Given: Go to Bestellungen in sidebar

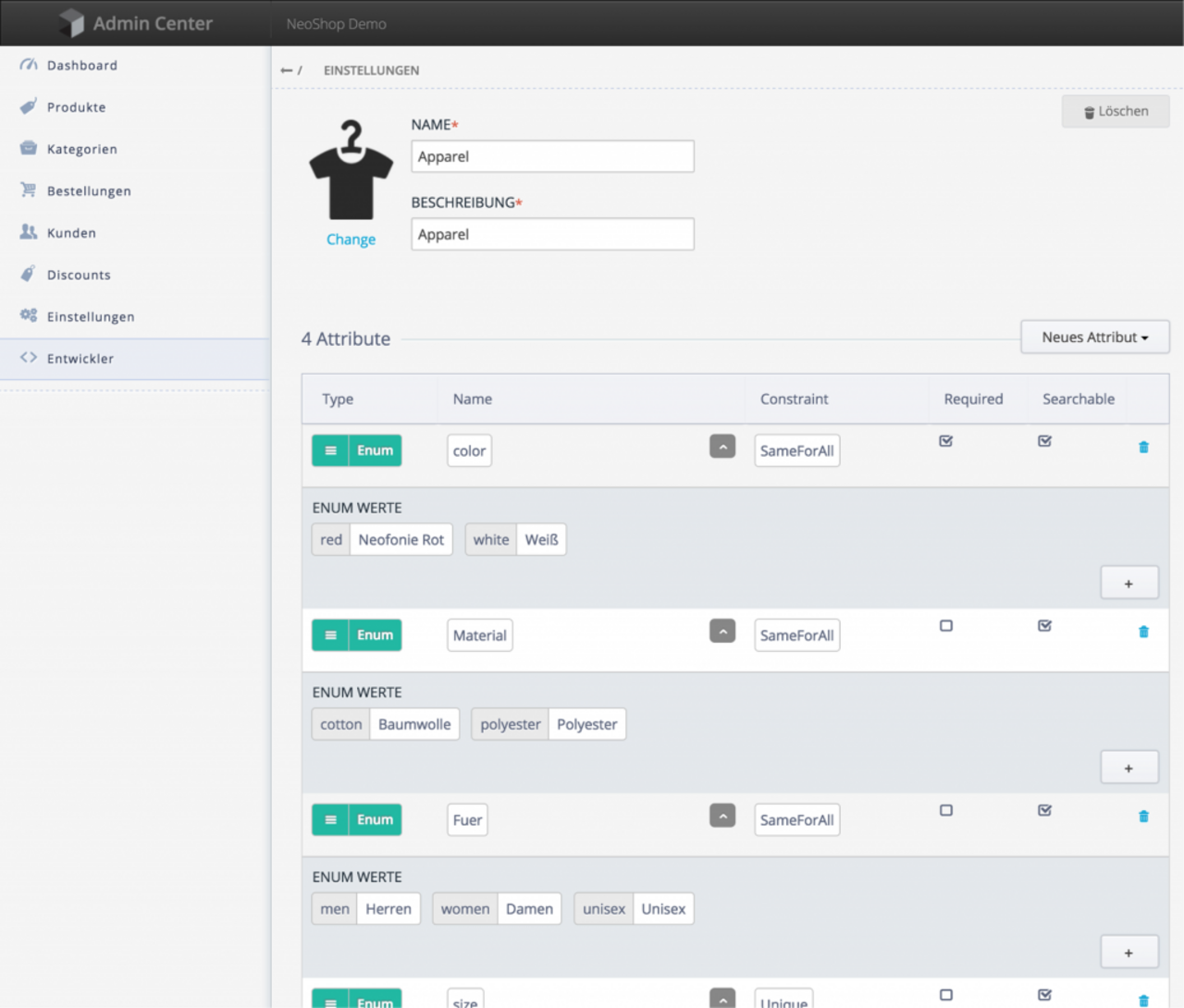Looking at the screenshot, I should click(x=89, y=191).
